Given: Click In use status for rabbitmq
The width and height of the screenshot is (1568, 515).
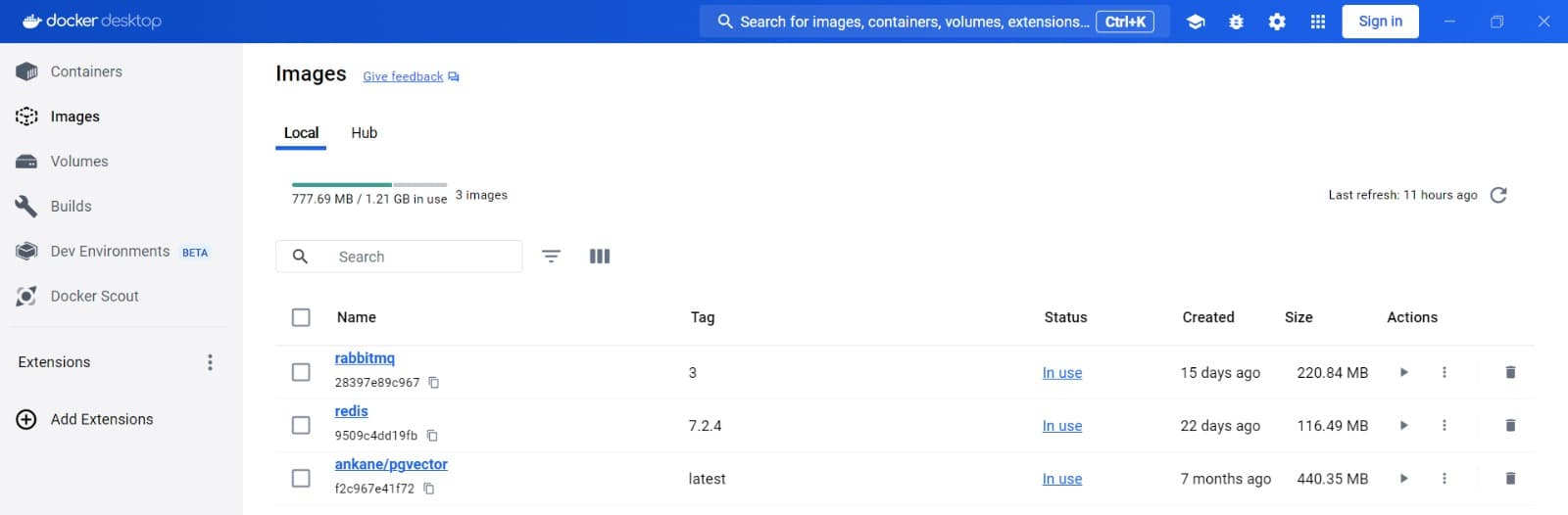Looking at the screenshot, I should pyautogui.click(x=1062, y=373).
